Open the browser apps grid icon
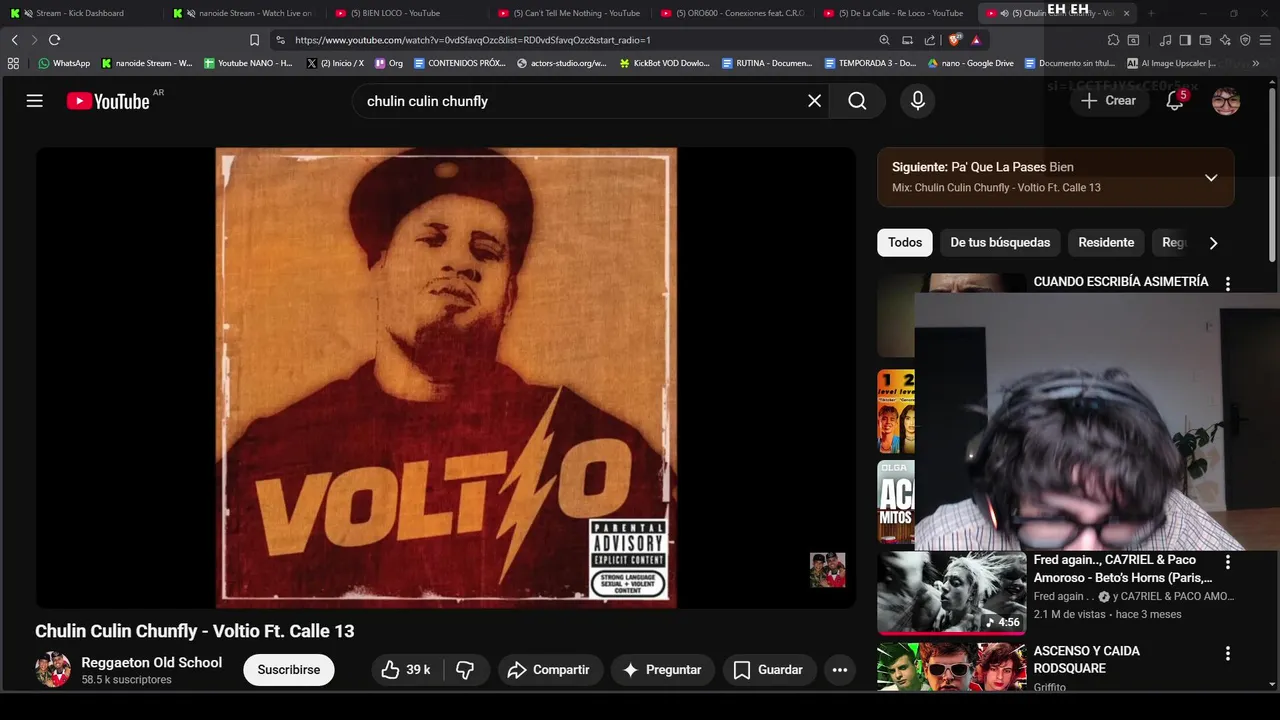This screenshot has width=1280, height=720. point(13,63)
